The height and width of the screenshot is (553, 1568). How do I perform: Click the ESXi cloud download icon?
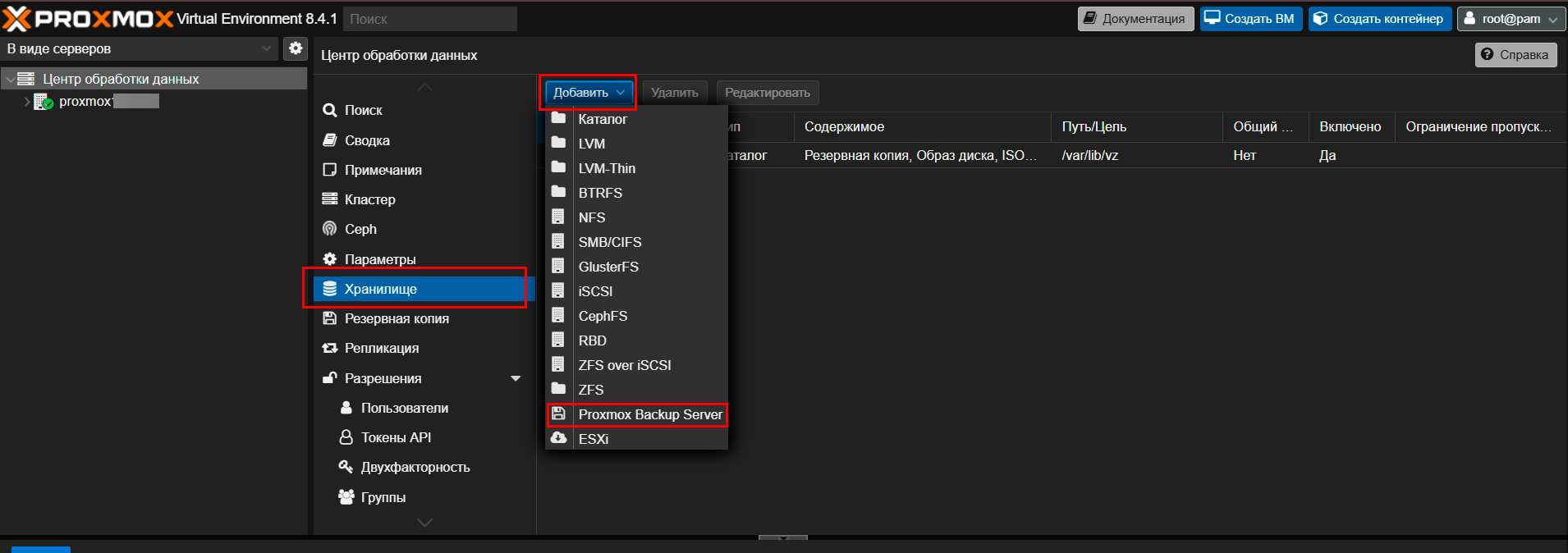pos(558,438)
